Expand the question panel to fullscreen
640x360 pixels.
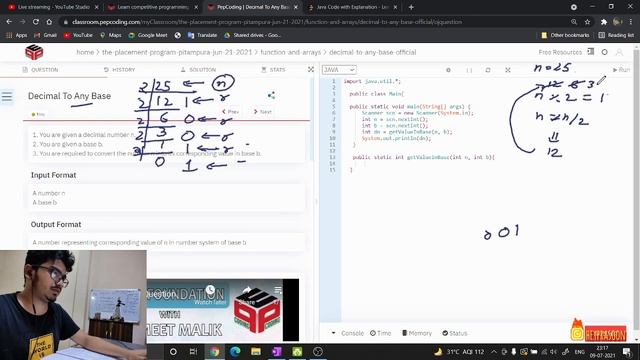(311, 70)
